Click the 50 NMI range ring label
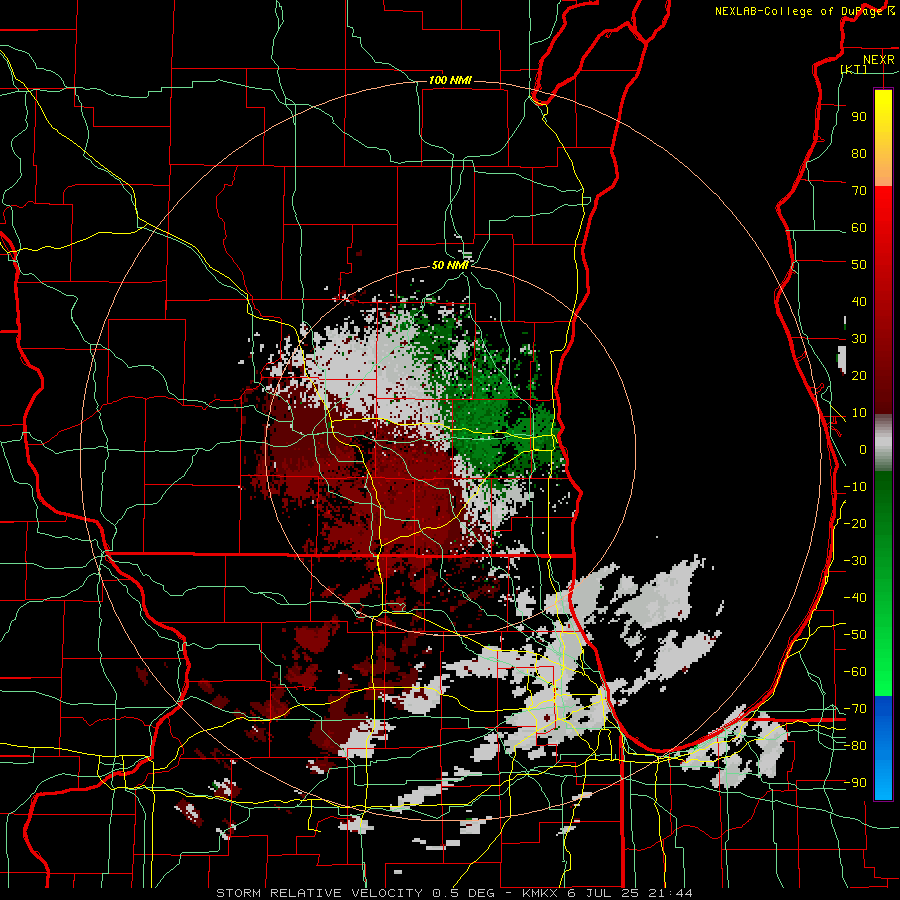Image resolution: width=900 pixels, height=900 pixels. point(450,265)
